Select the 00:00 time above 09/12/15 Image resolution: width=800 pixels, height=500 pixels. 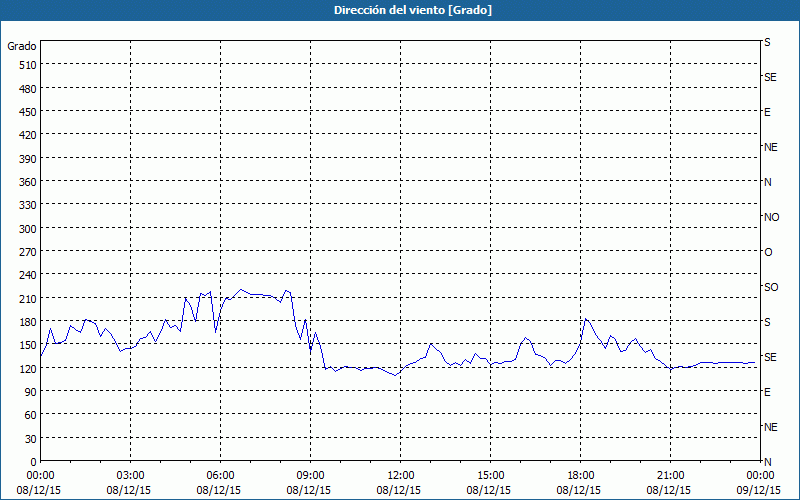click(760, 476)
